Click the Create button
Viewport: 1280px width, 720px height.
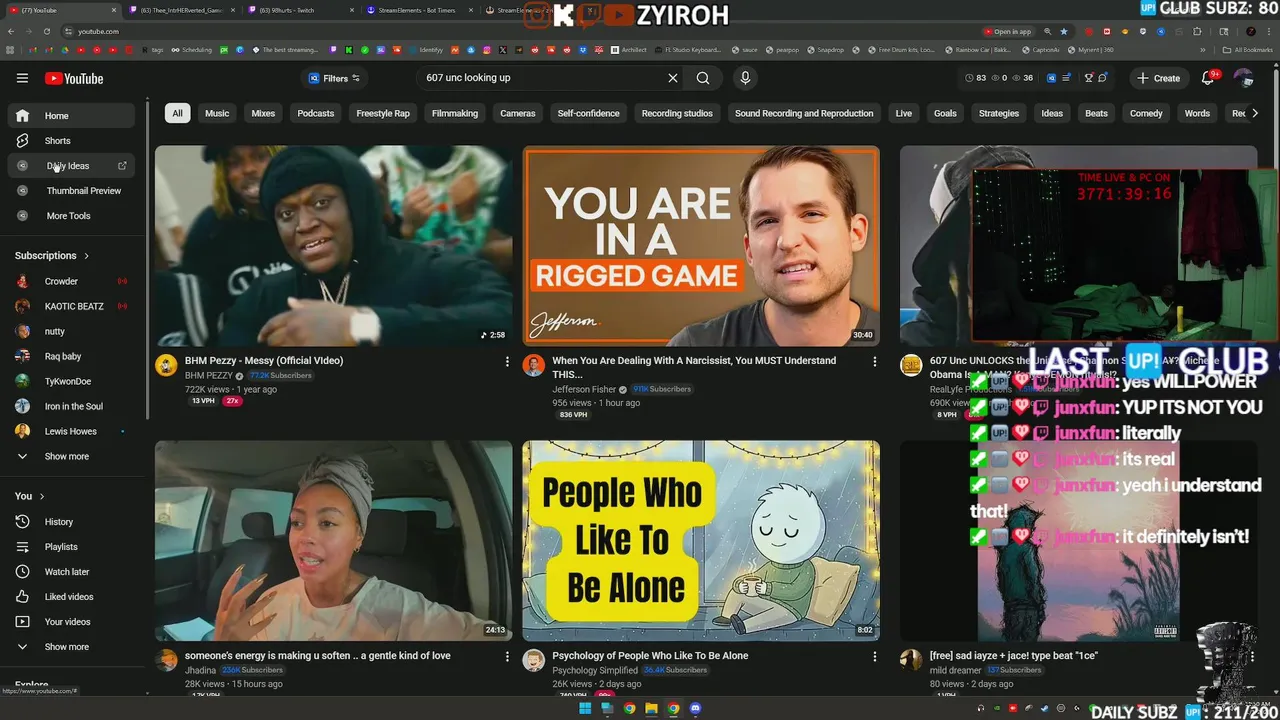(1159, 78)
